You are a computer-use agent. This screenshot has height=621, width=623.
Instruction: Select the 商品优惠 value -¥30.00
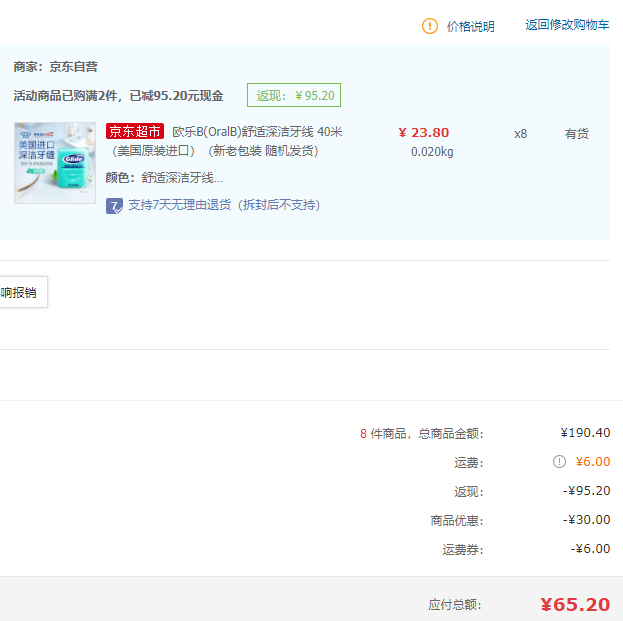coord(586,520)
